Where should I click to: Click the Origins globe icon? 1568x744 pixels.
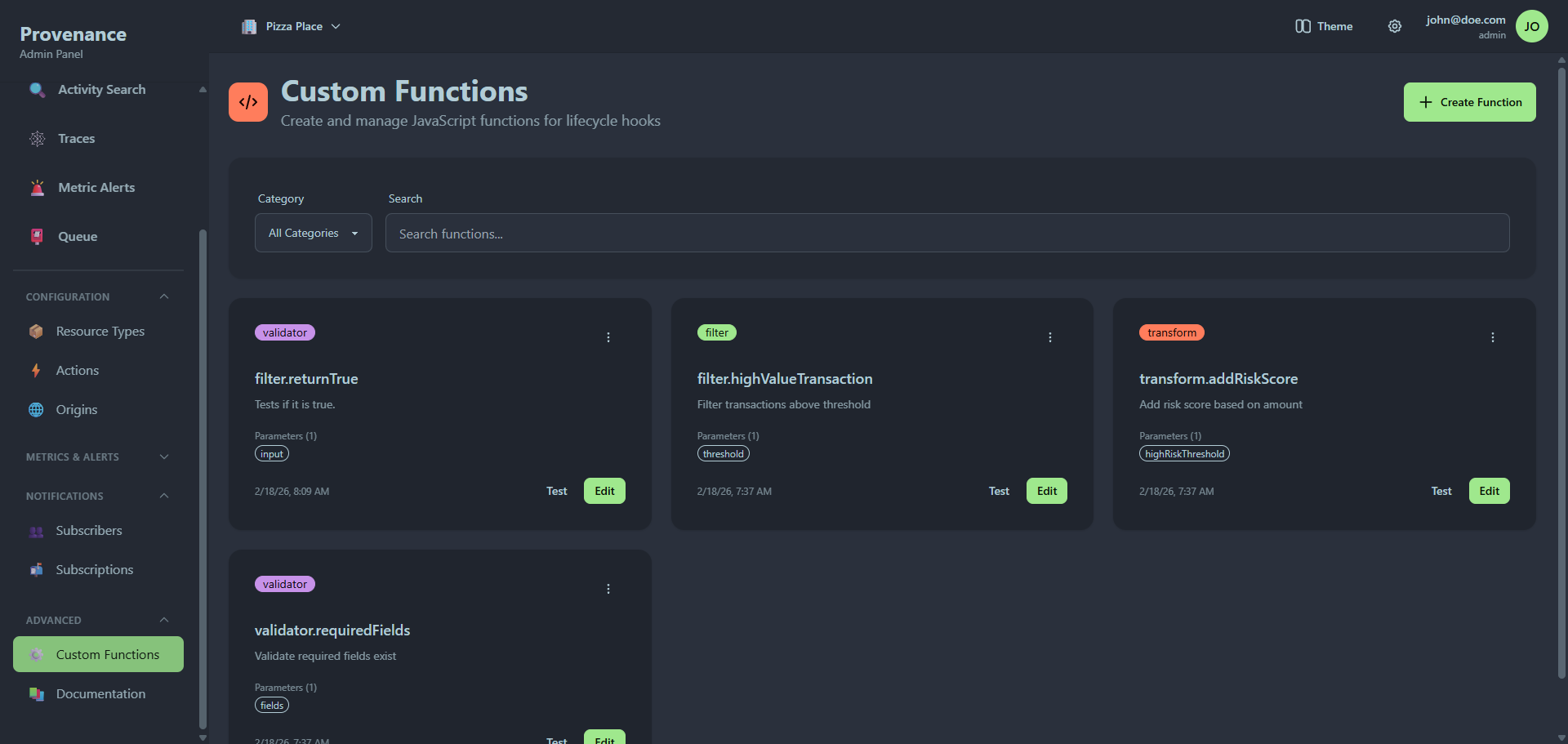(36, 409)
